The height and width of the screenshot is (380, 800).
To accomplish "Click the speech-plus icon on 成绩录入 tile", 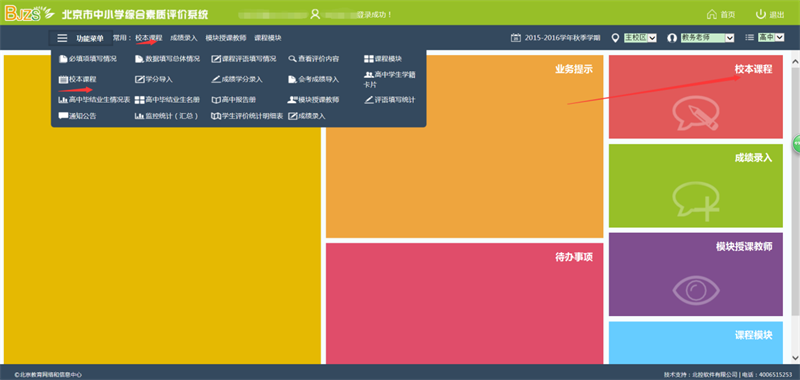I will 696,202.
